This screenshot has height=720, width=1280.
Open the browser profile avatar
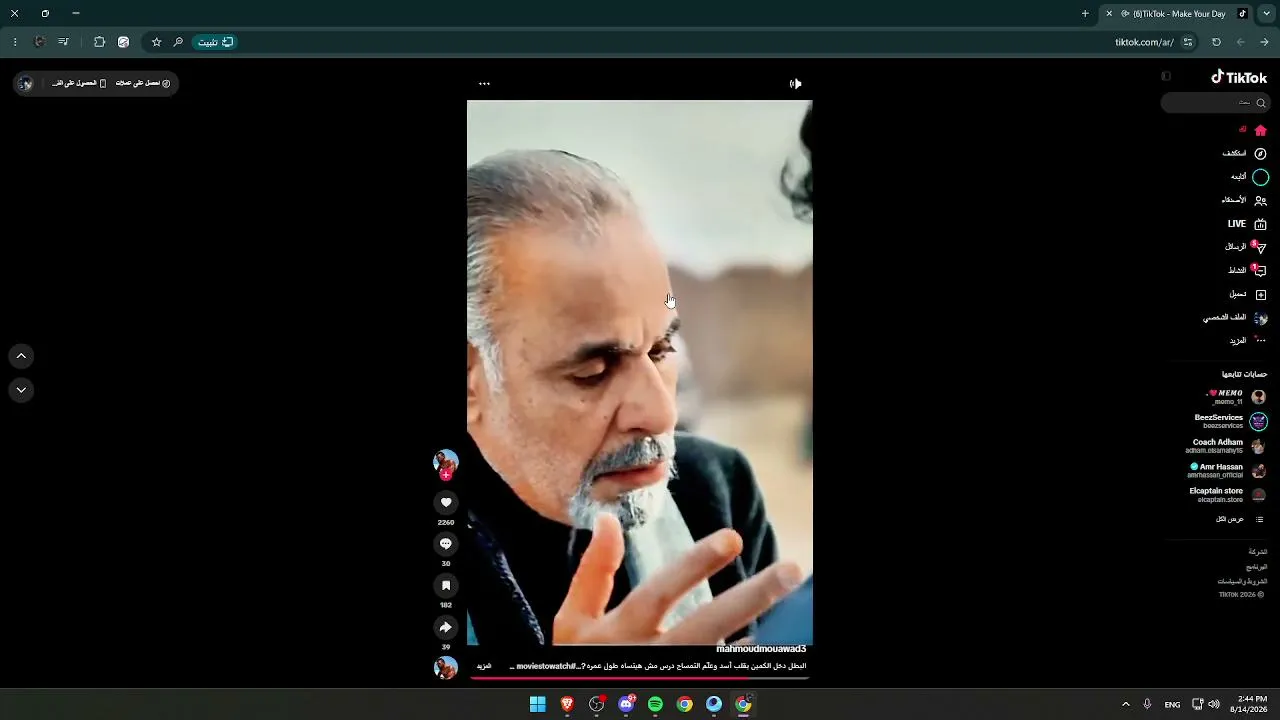39,42
